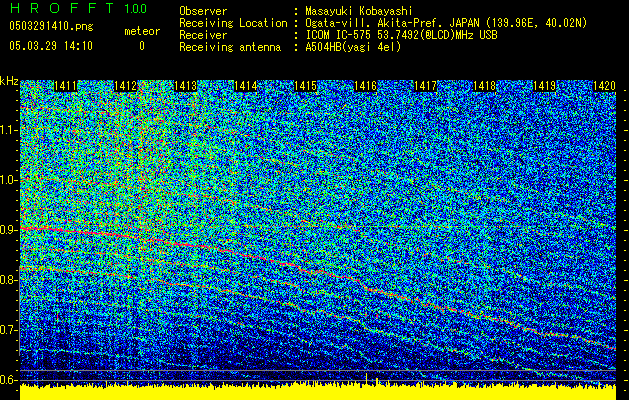The image size is (629, 400).
Task: Click the 1420 time marker
Action: 605,86
